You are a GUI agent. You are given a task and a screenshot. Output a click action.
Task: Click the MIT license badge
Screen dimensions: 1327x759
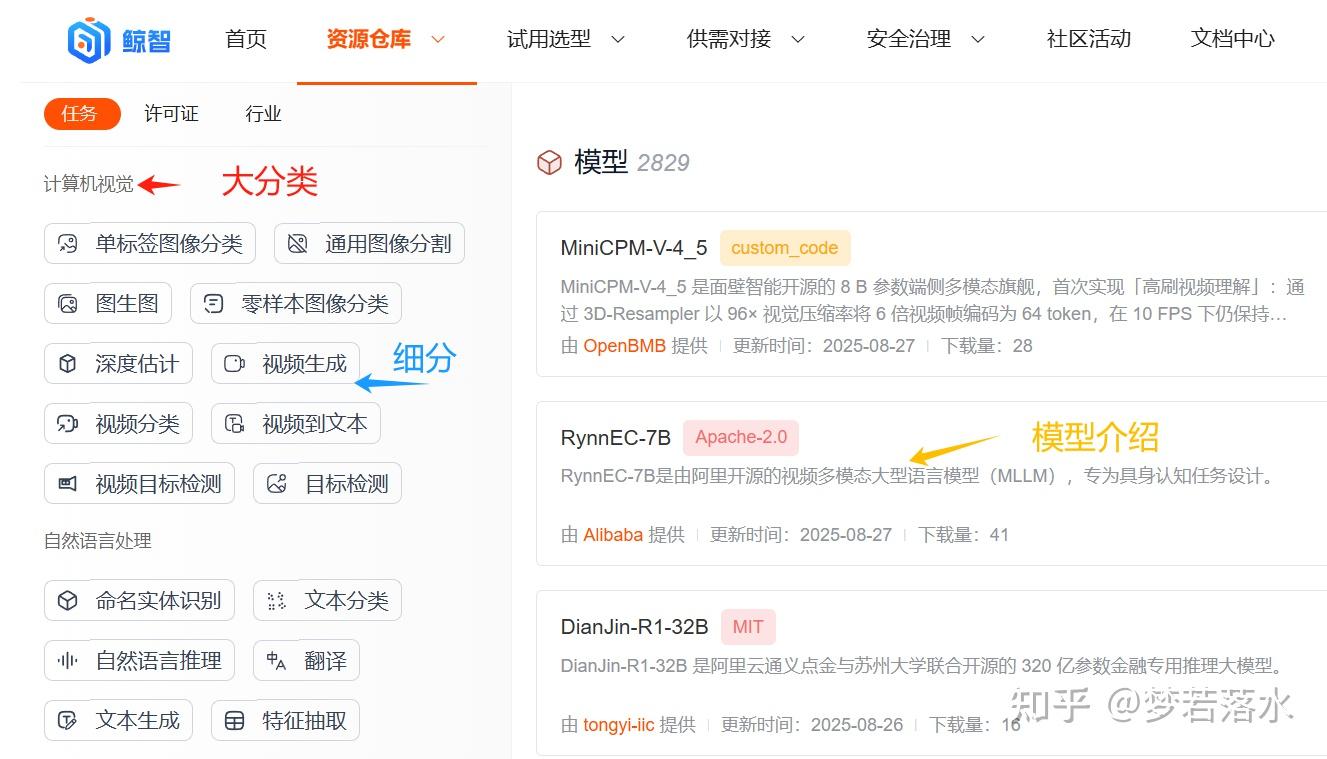pos(748,628)
